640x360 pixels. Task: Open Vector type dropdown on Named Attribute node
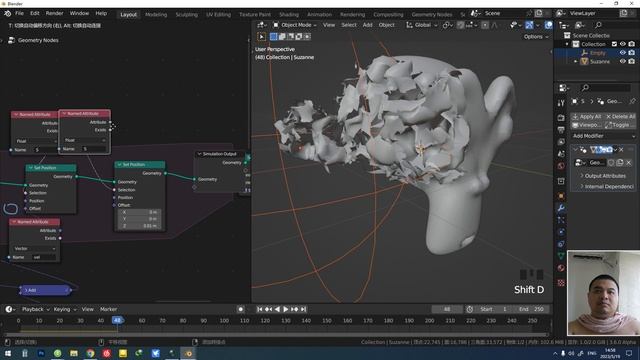tap(35, 249)
